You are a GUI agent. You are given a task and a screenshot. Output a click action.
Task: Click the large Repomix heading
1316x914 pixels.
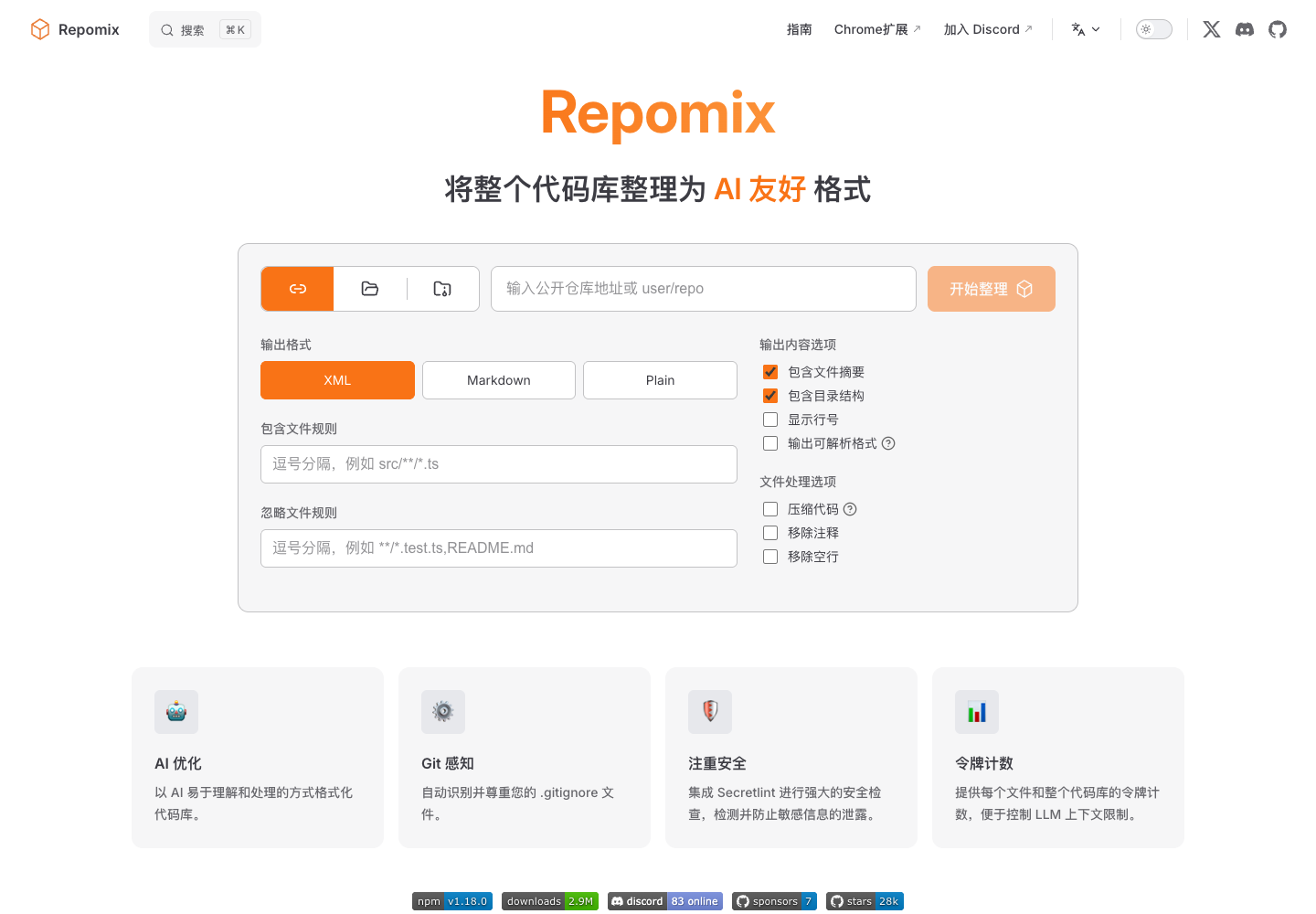point(658,113)
